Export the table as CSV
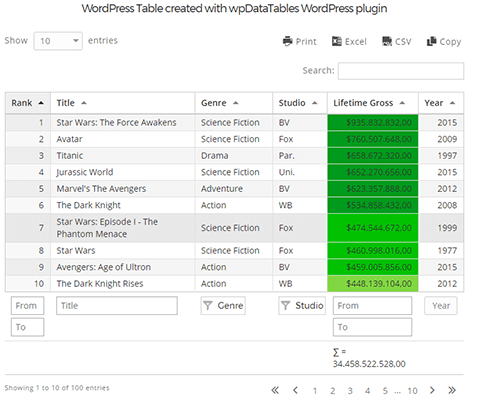The image size is (480, 400). tap(397, 41)
